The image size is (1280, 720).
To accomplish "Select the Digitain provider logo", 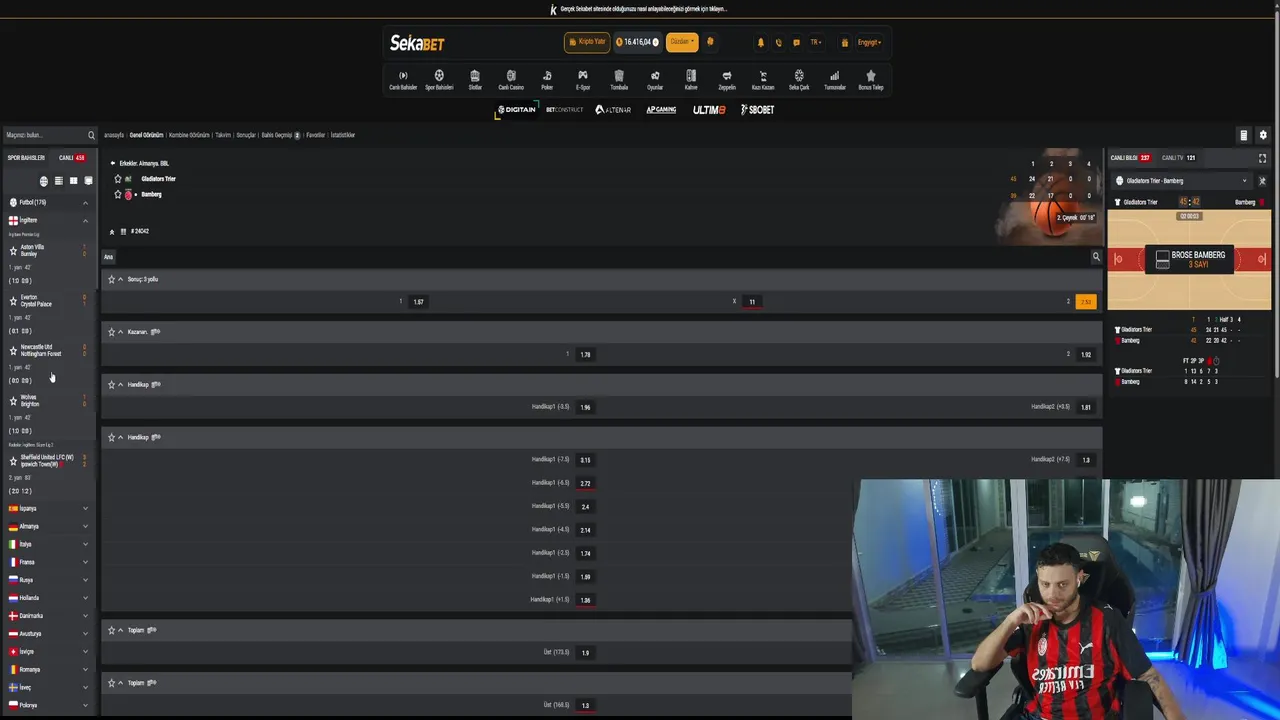I will point(517,110).
